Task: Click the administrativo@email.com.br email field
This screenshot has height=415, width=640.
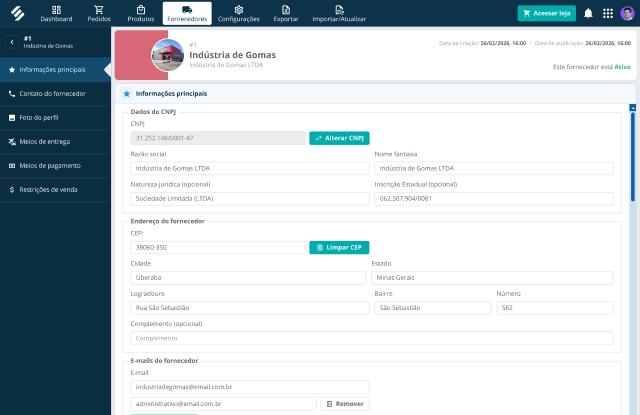Action: pyautogui.click(x=223, y=404)
